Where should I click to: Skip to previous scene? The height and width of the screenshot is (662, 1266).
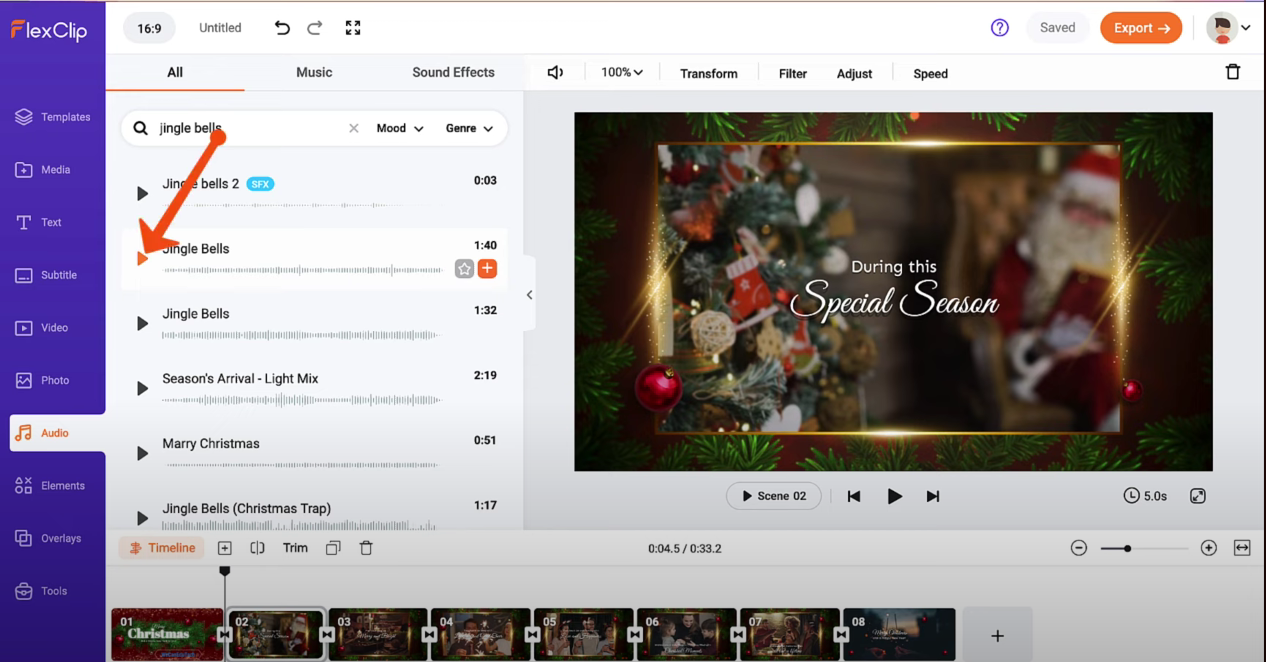pos(854,496)
